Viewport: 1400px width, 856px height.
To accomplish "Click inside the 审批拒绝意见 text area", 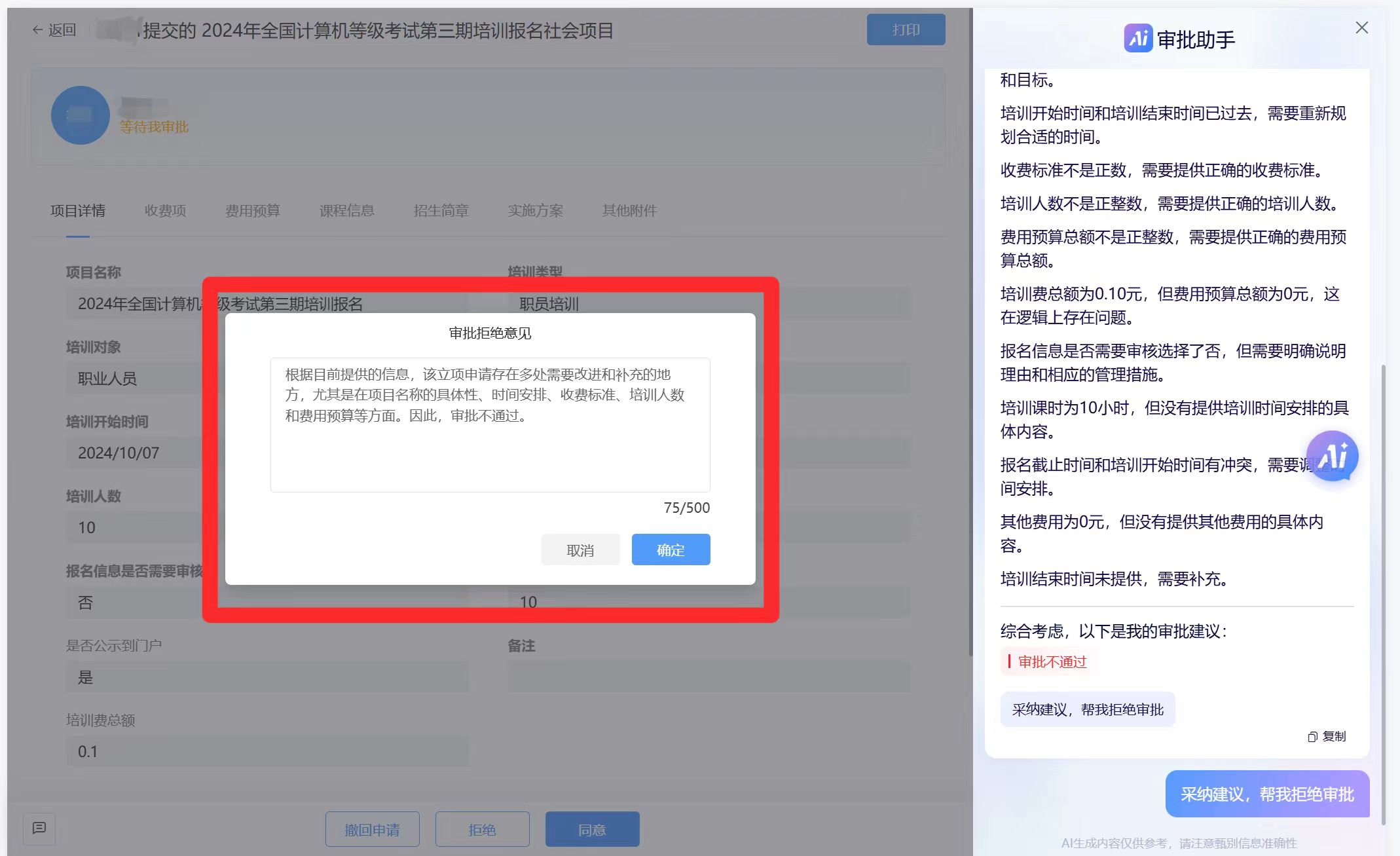I will click(x=490, y=424).
